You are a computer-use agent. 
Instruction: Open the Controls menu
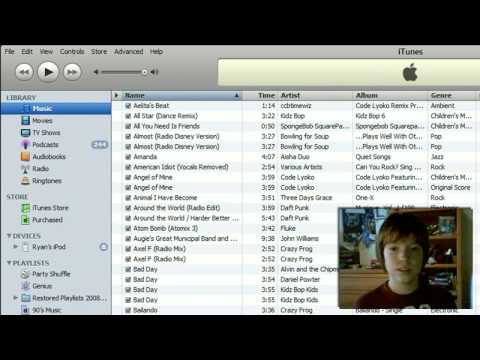(x=72, y=52)
